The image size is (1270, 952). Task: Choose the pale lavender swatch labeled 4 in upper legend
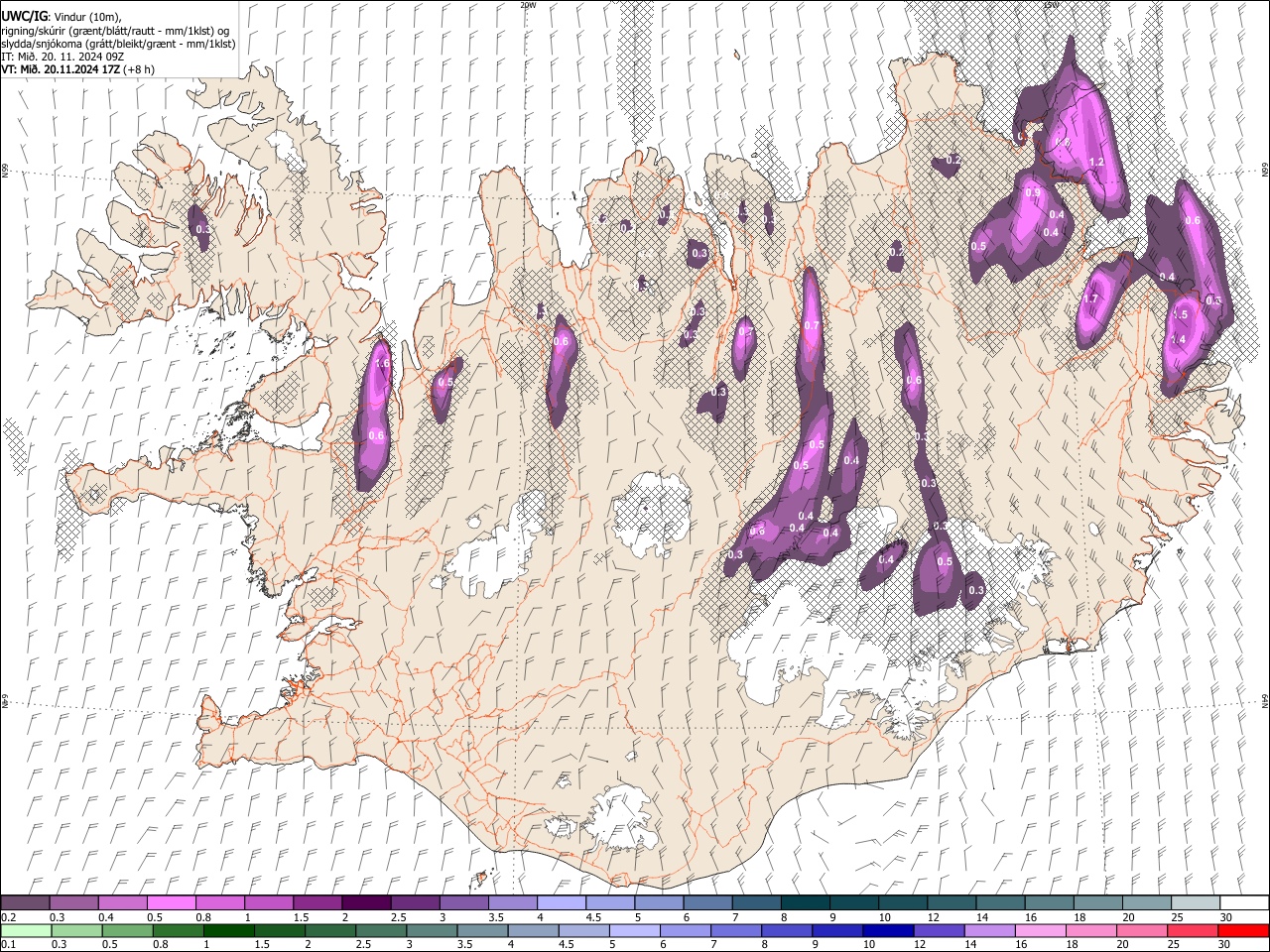pos(561,902)
